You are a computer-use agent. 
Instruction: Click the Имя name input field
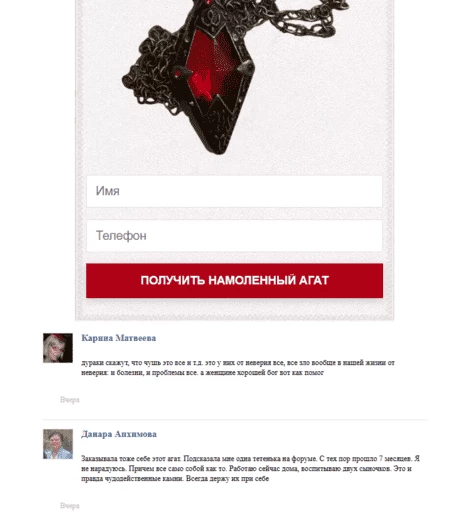point(234,191)
